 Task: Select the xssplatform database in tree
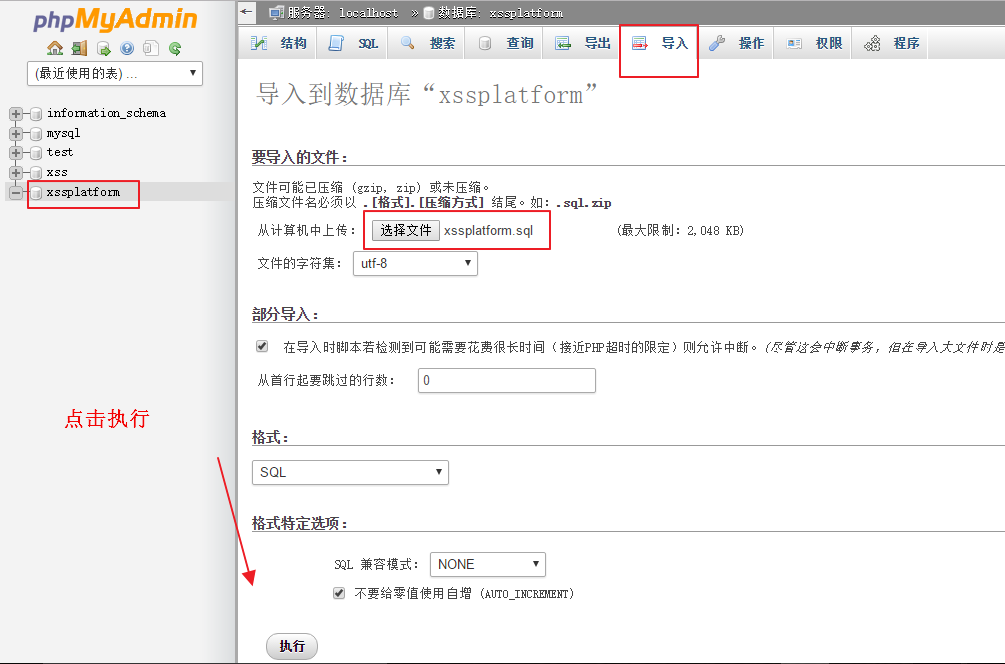pyautogui.click(x=83, y=192)
